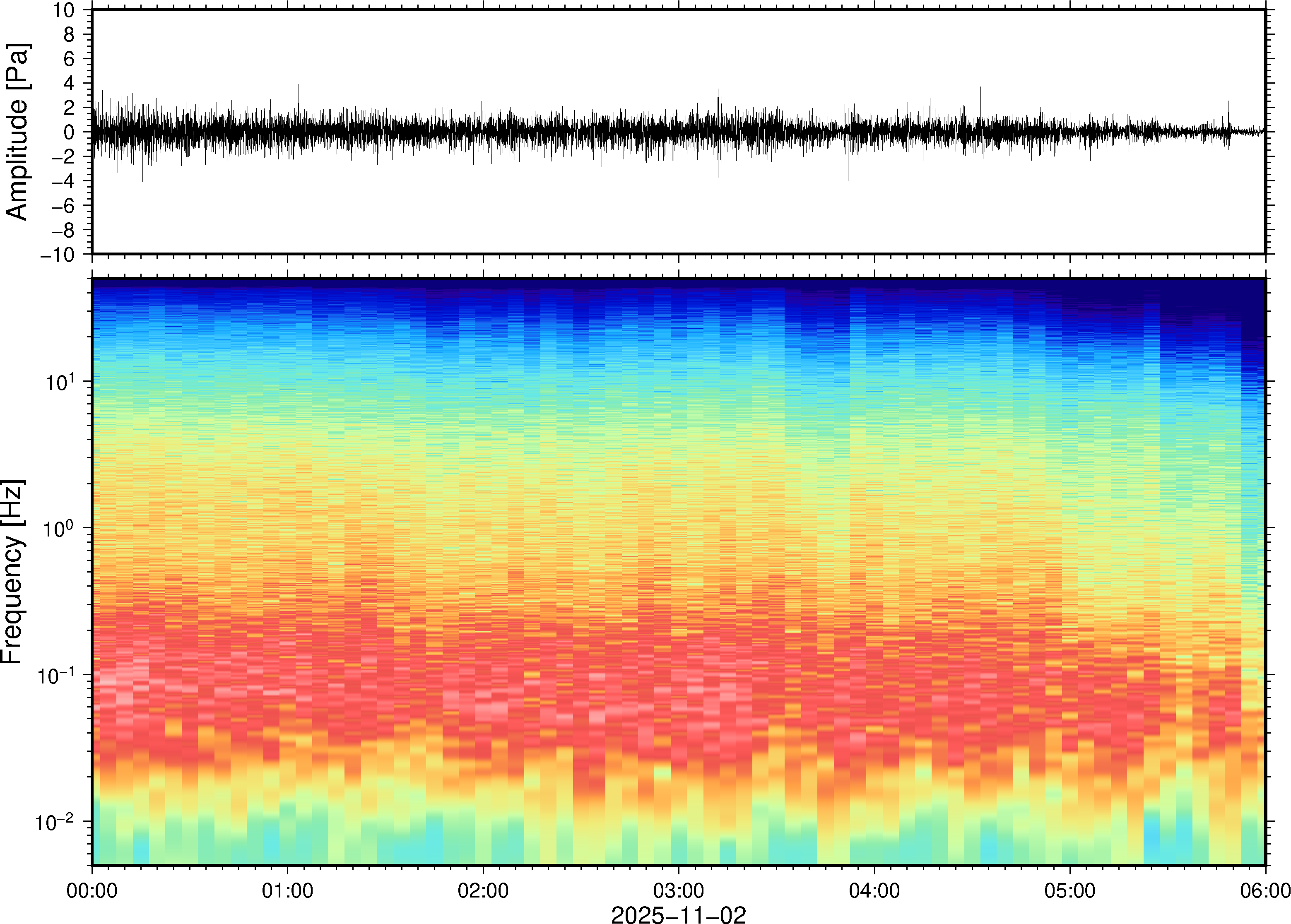Click the 05:00 time axis label
The height and width of the screenshot is (924, 1291).
1069,890
